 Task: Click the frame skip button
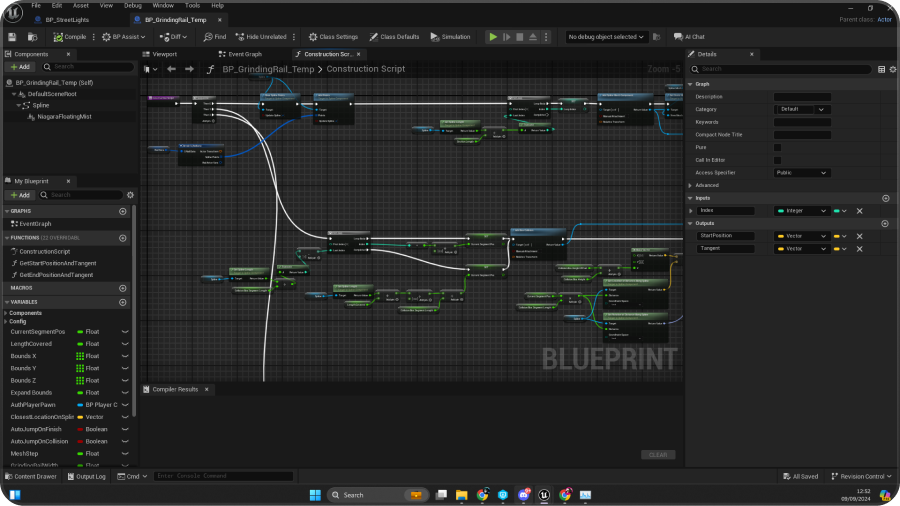tap(507, 37)
